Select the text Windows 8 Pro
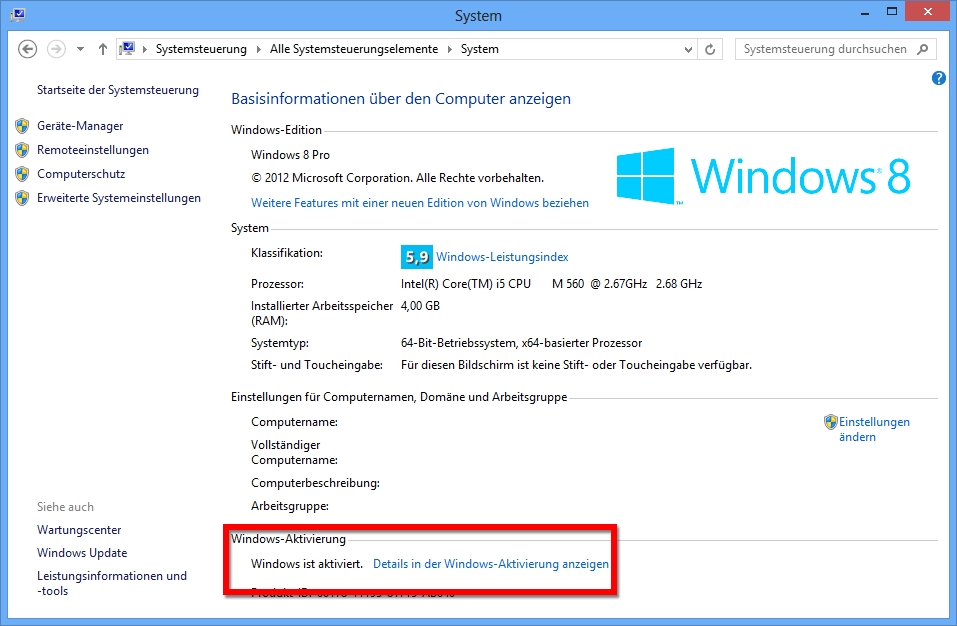This screenshot has width=957, height=626. click(x=291, y=155)
